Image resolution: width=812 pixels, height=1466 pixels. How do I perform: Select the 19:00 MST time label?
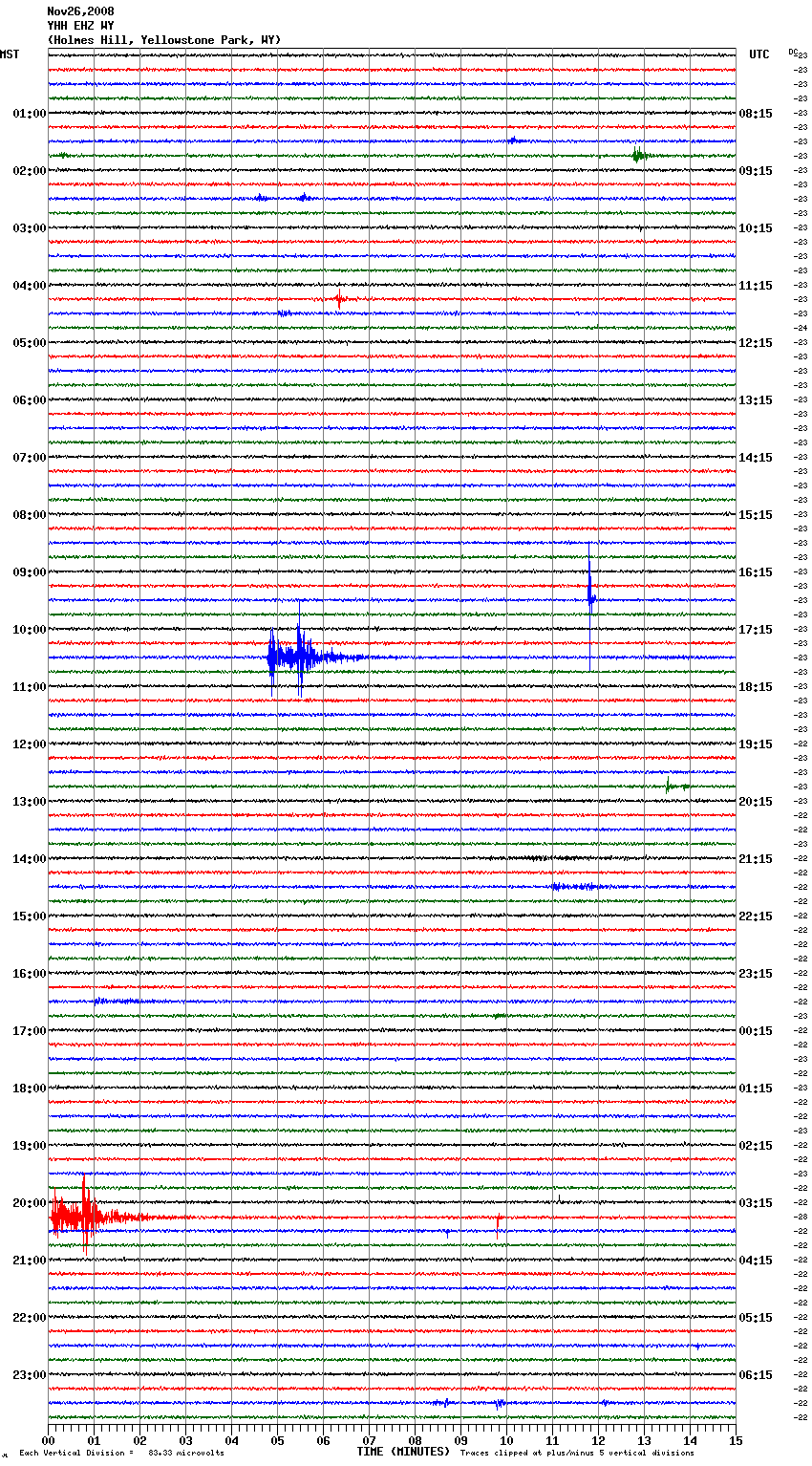coord(30,1146)
